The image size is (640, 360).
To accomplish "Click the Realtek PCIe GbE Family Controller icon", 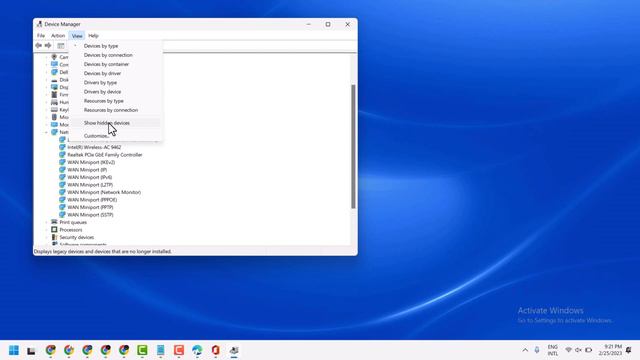I will pyautogui.click(x=62, y=155).
